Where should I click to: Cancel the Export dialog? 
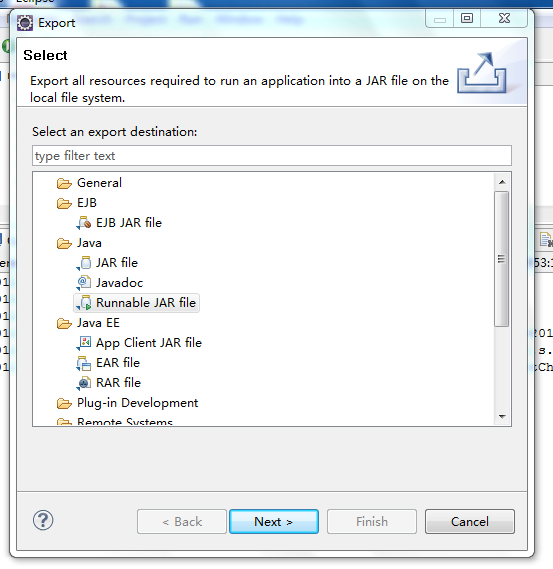(x=470, y=521)
